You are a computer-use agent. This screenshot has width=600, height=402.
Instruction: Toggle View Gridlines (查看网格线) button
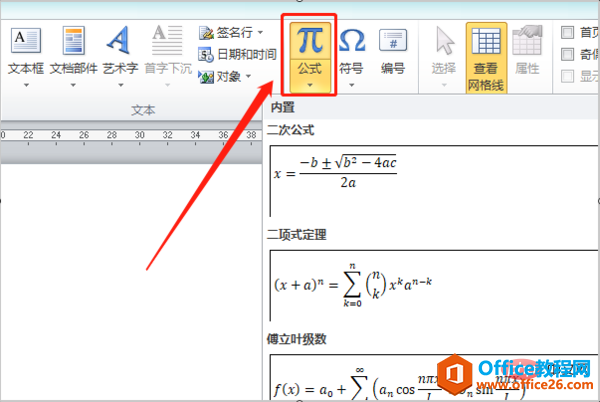[486, 58]
